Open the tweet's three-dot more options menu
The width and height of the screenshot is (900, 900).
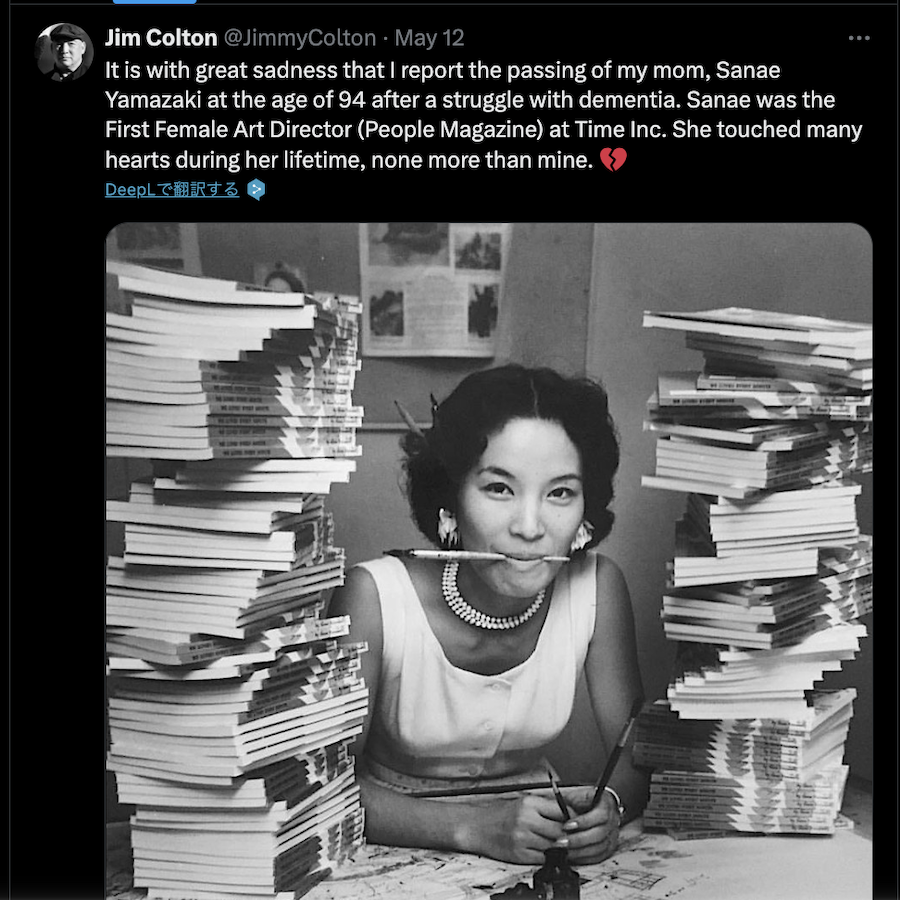click(859, 38)
